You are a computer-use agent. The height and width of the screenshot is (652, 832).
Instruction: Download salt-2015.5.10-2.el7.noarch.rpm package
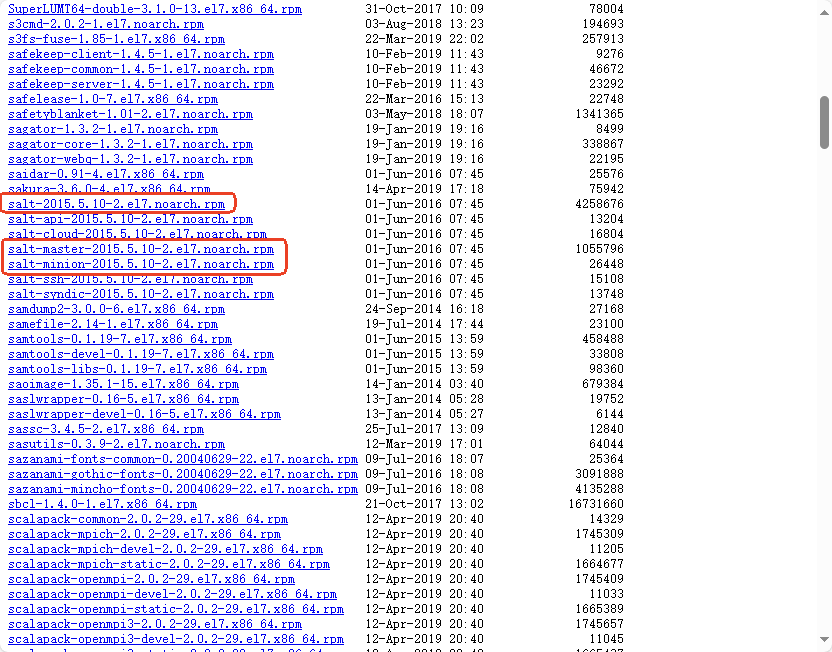point(116,204)
